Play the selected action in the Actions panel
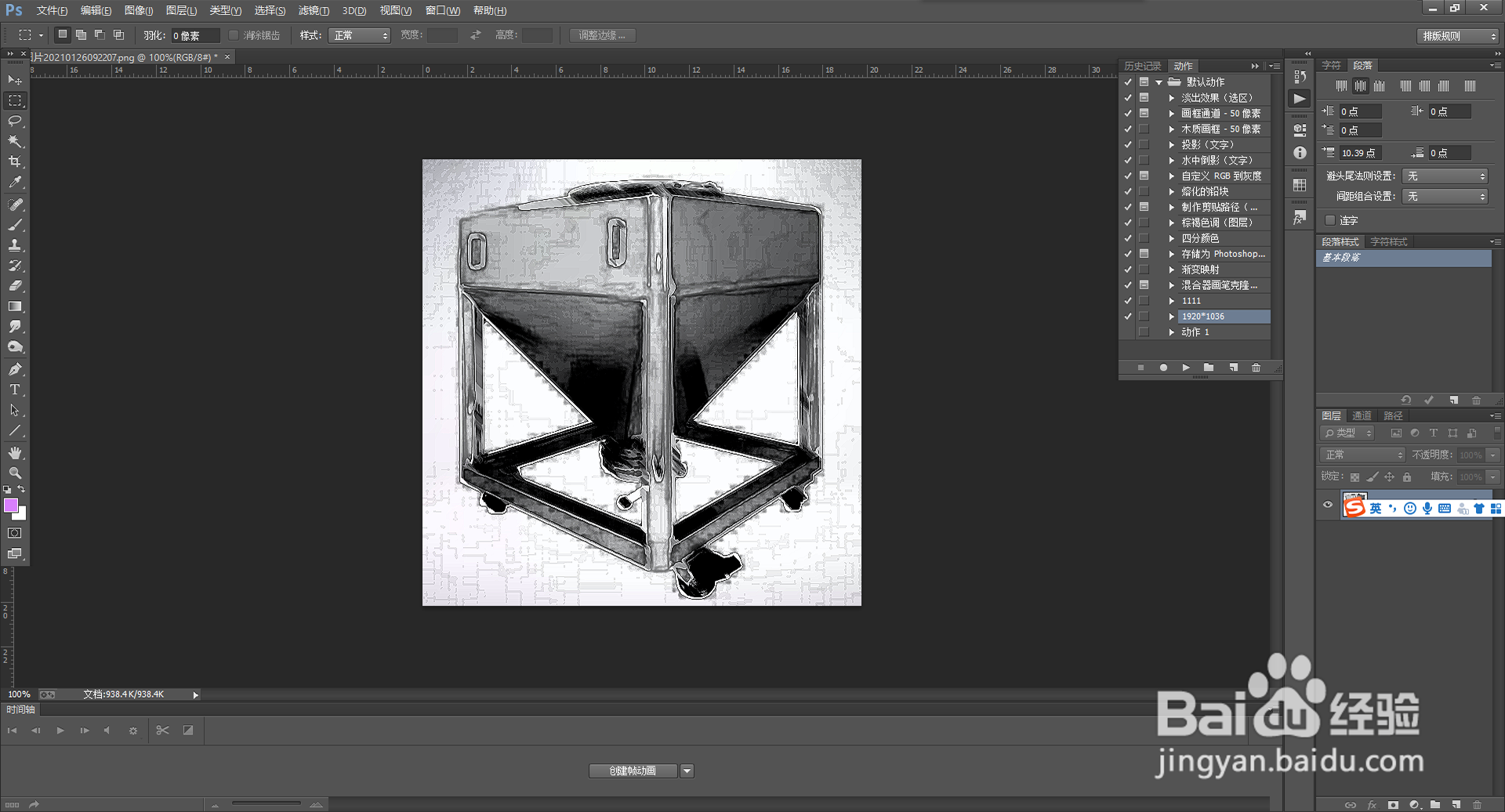The image size is (1505, 812). tap(1186, 368)
